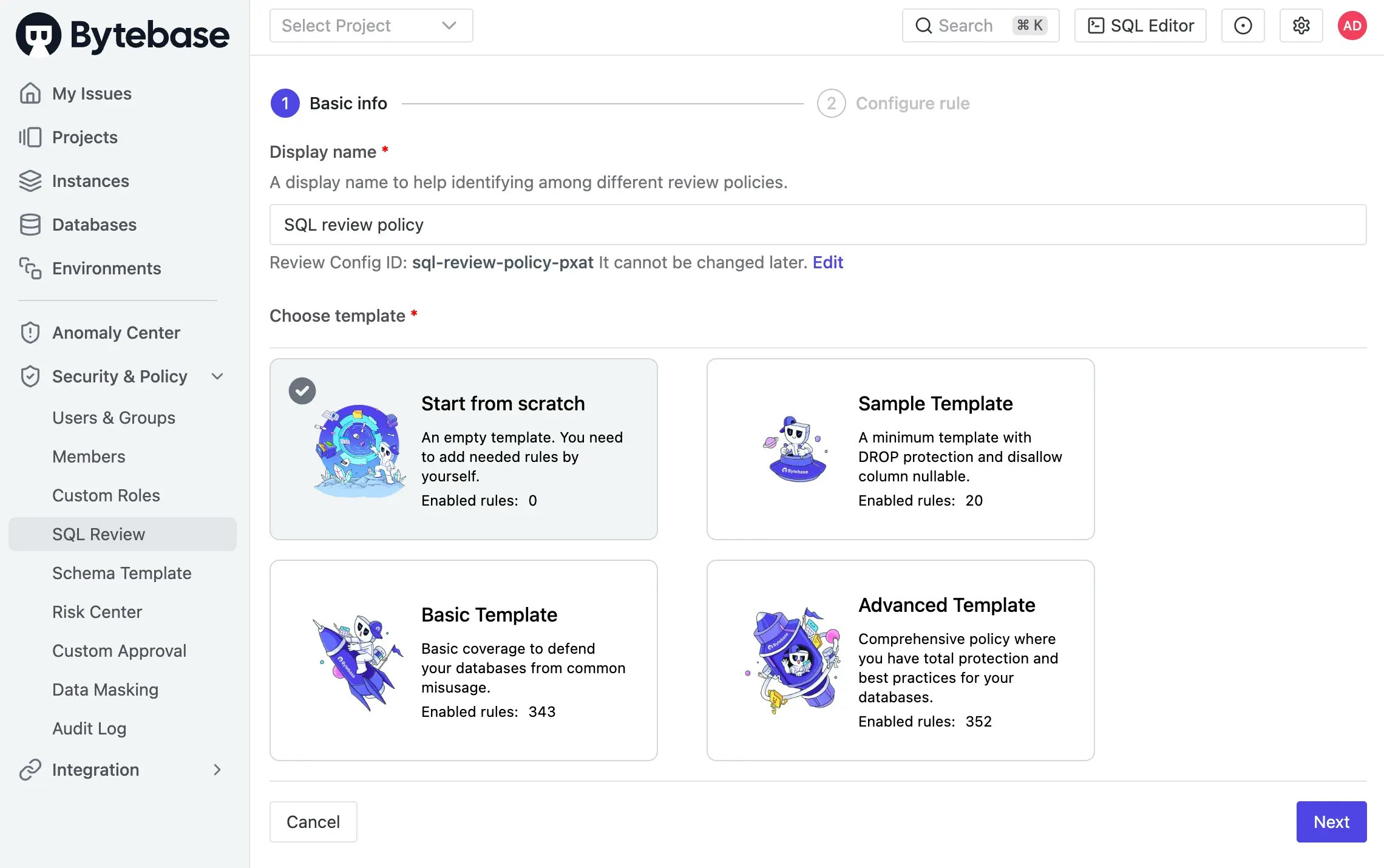Open Environments icon in sidebar
Screen dimensions: 1384x868
tap(30, 268)
